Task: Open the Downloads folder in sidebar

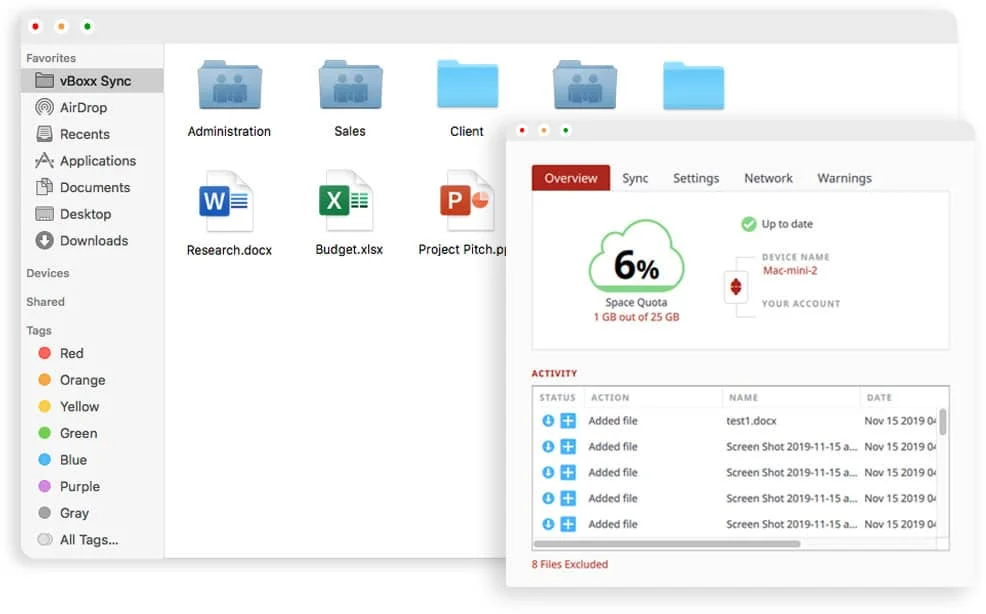Action: click(94, 241)
